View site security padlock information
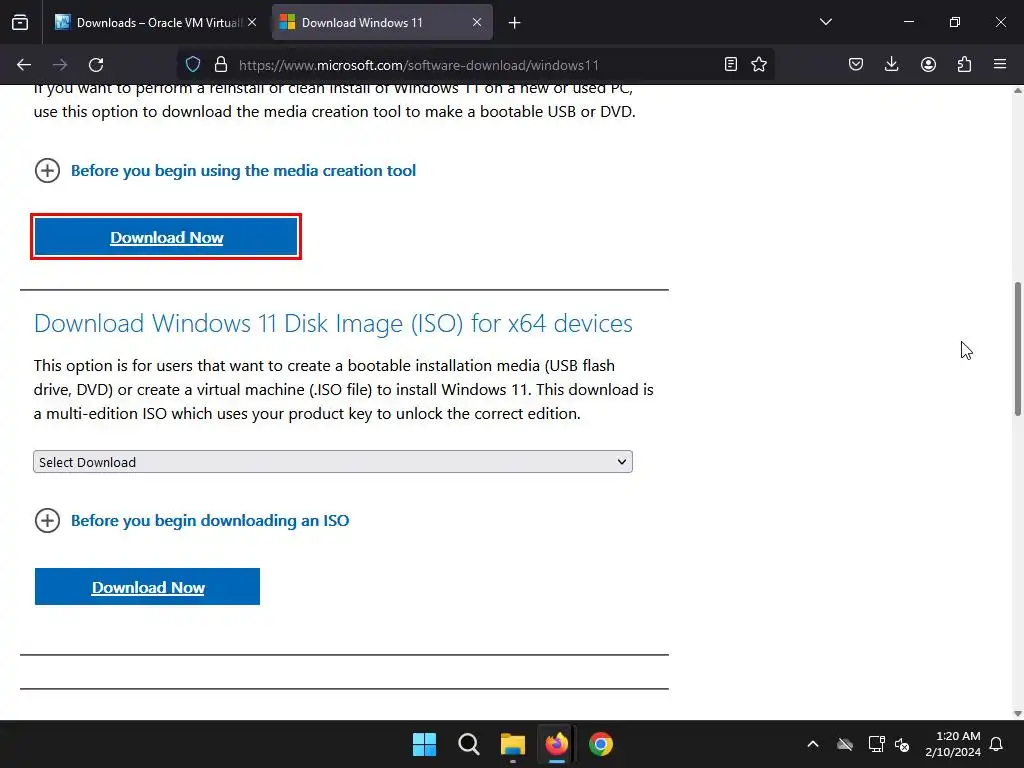 pyautogui.click(x=221, y=65)
